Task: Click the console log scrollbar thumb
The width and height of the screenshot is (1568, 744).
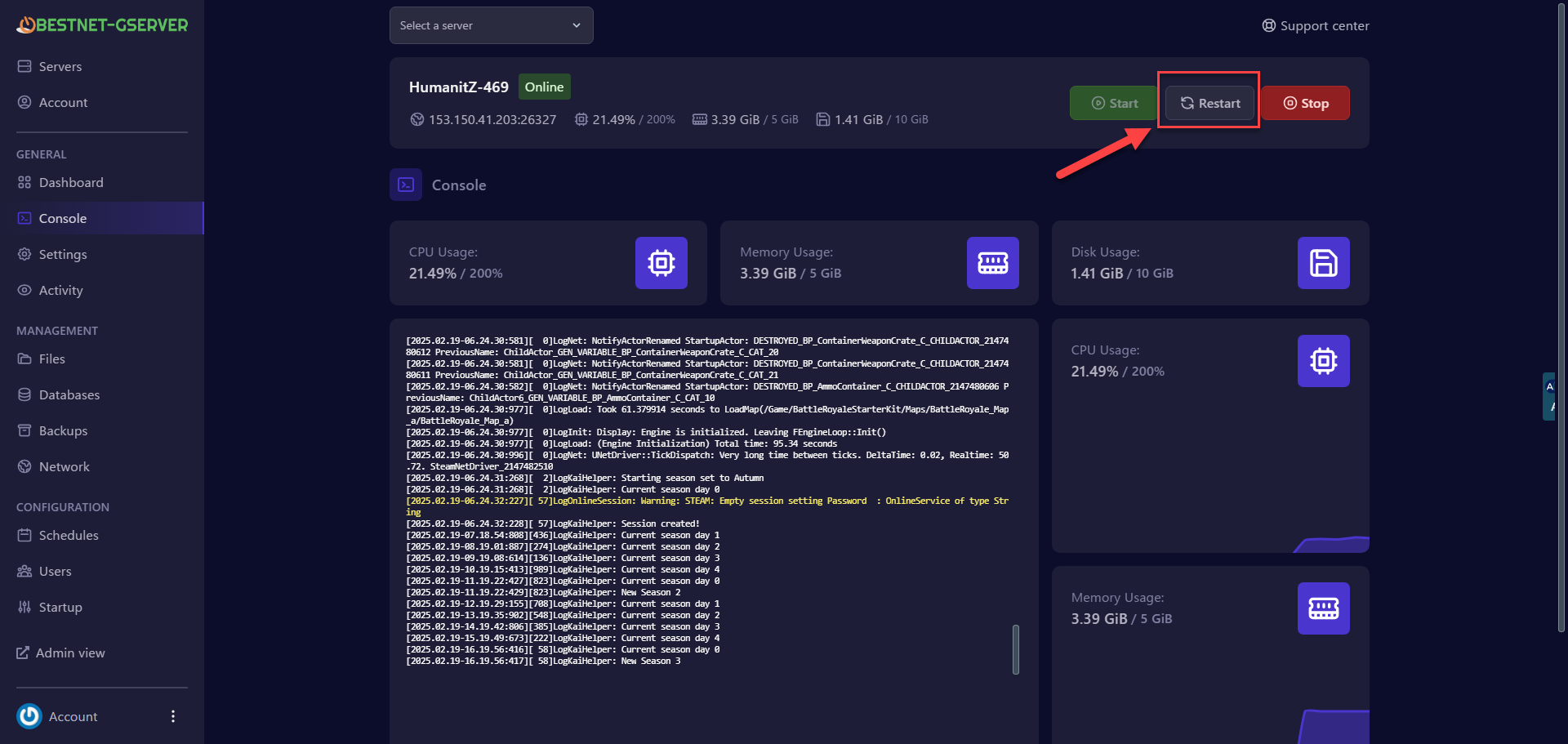Action: 1016,649
